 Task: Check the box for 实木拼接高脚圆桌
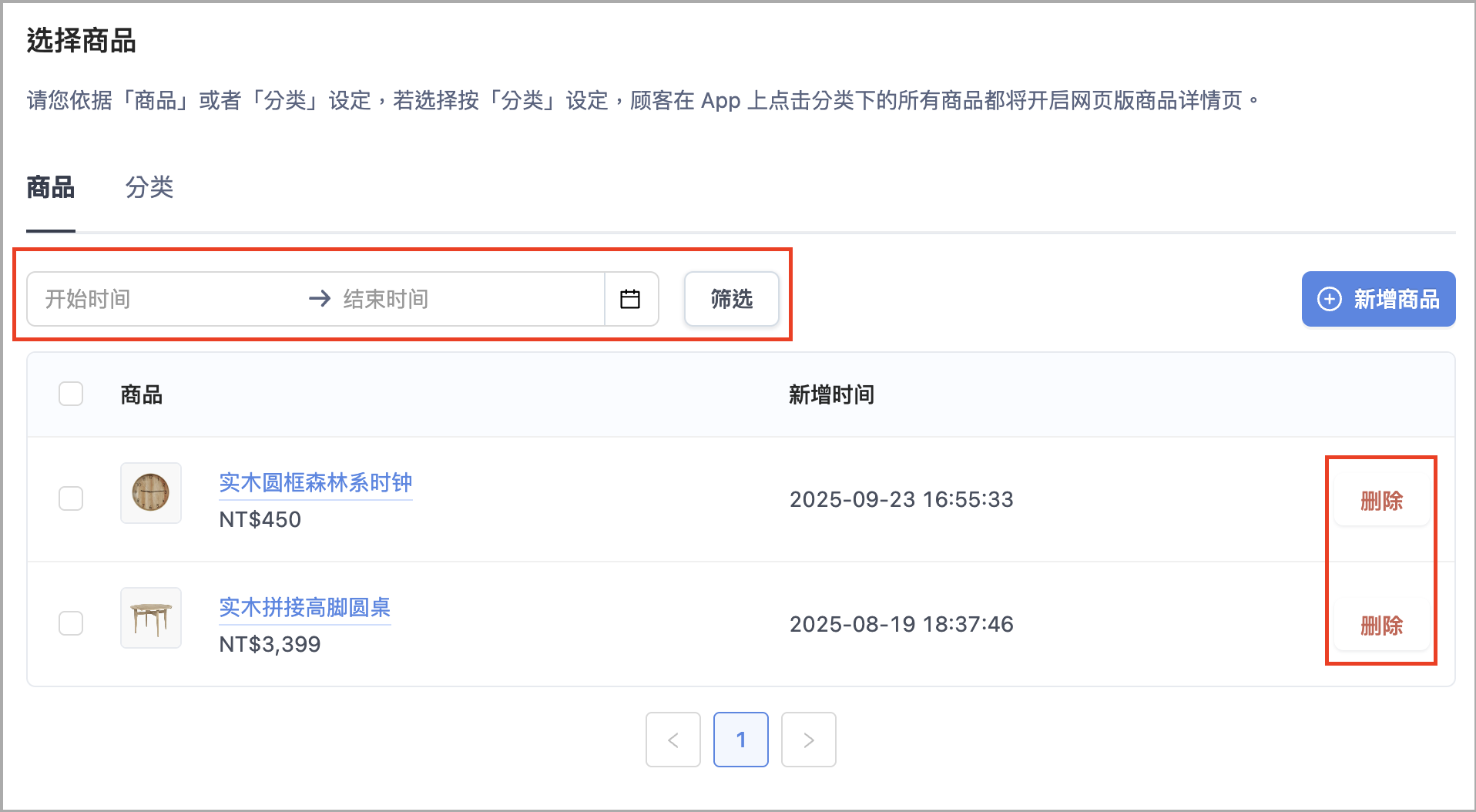pos(71,623)
